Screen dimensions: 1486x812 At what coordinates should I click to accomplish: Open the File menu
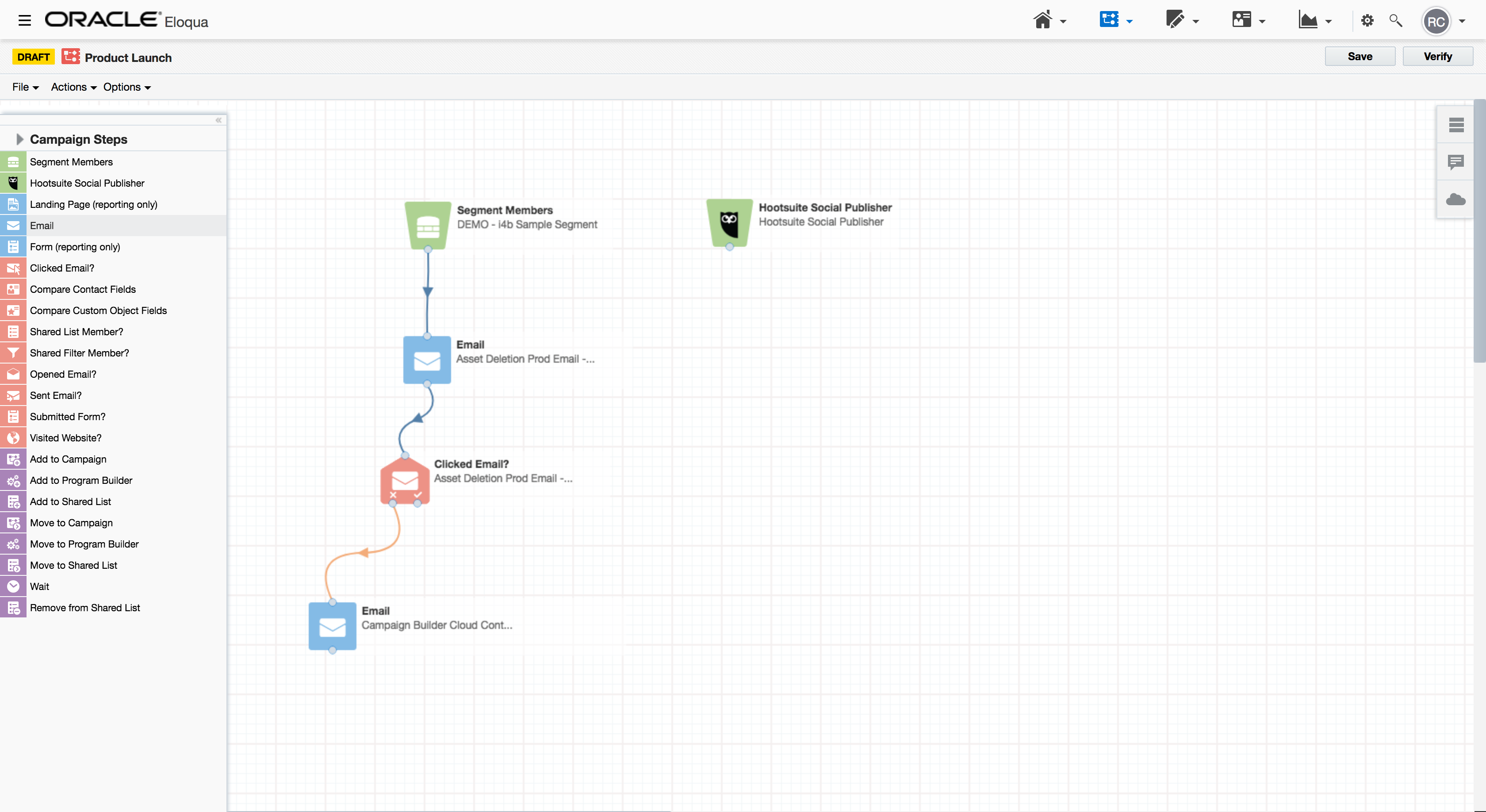pos(25,87)
